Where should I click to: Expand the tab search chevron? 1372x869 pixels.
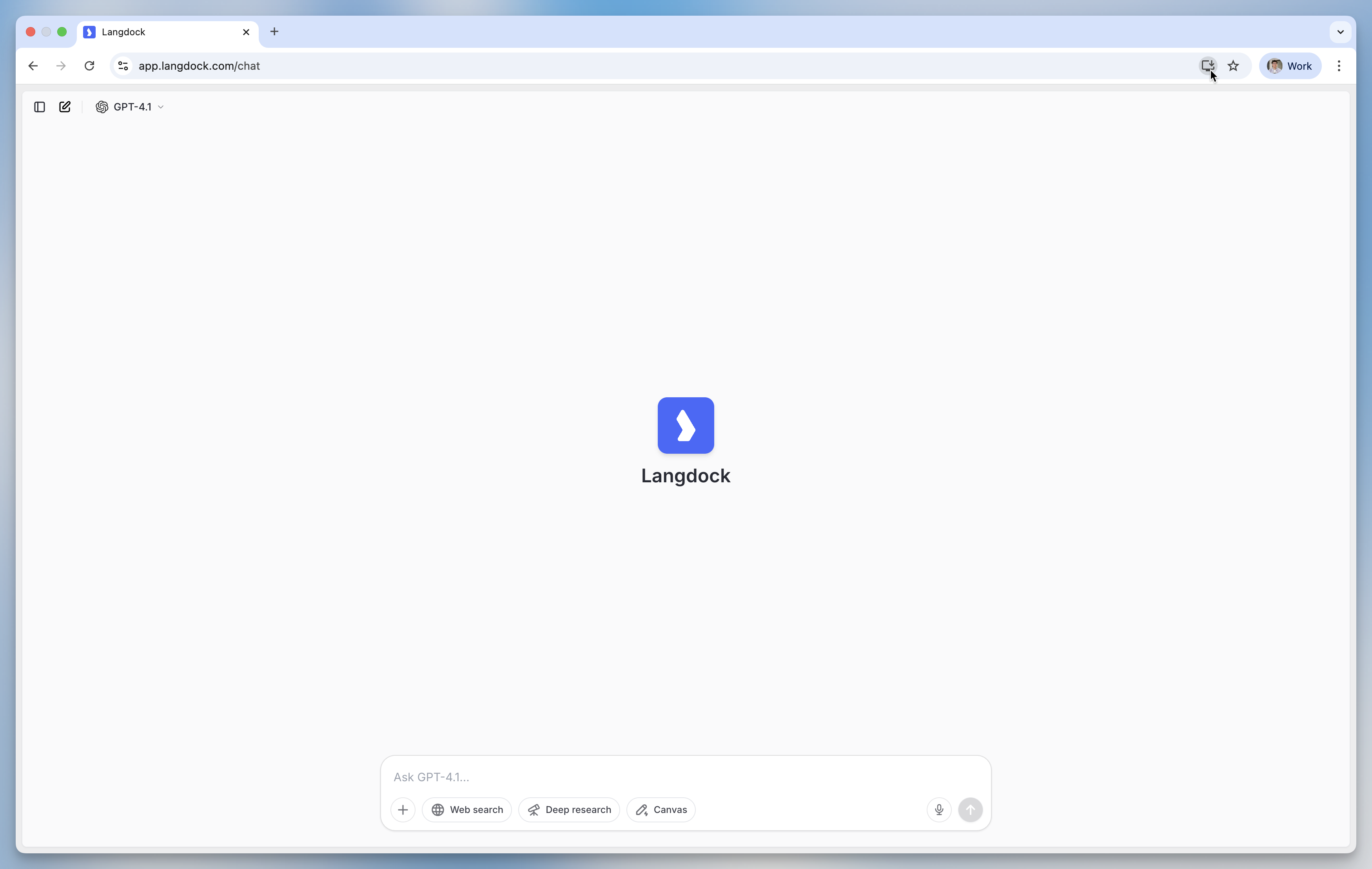(1340, 32)
